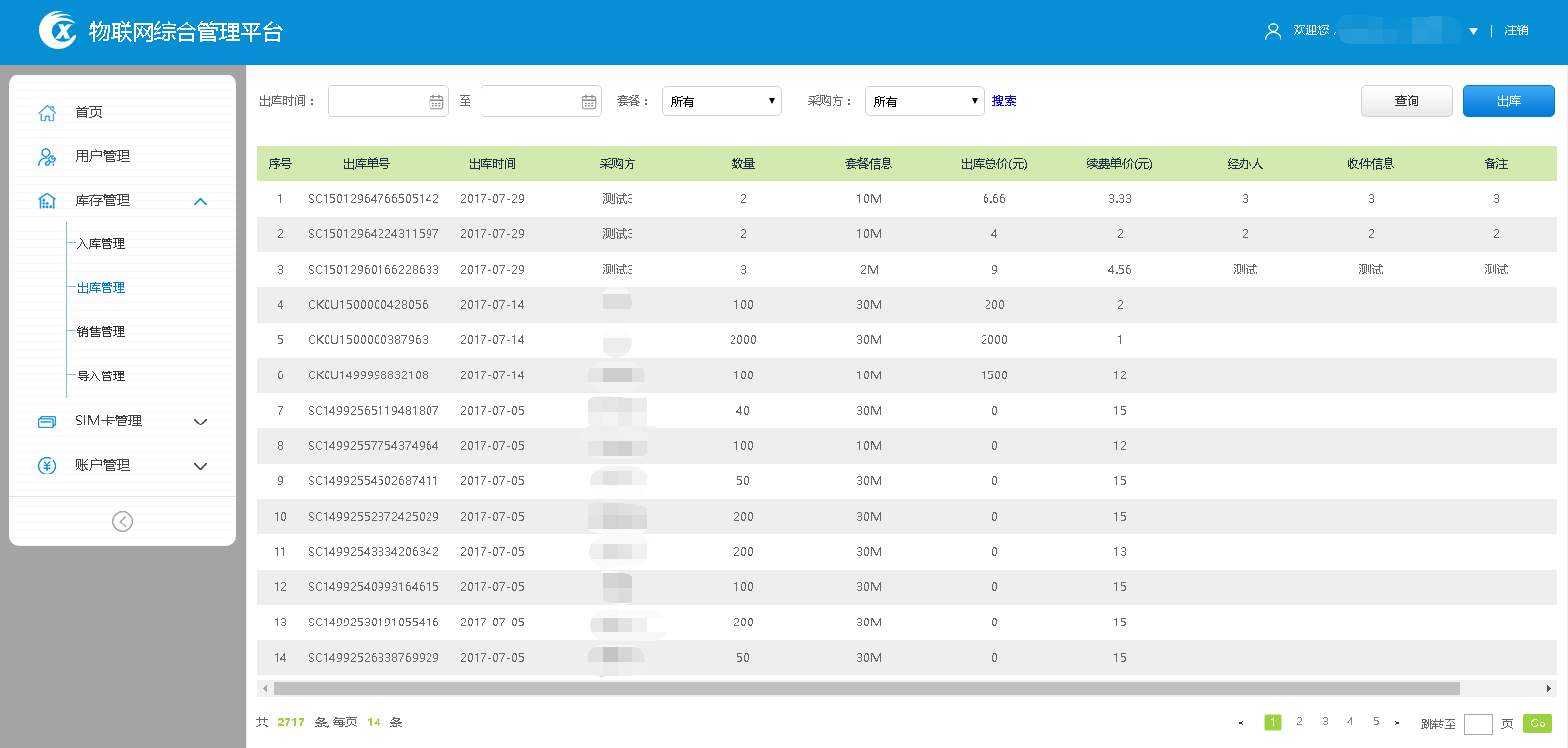The image size is (1568, 748).
Task: Open calendar picker for end date
Action: point(589,102)
